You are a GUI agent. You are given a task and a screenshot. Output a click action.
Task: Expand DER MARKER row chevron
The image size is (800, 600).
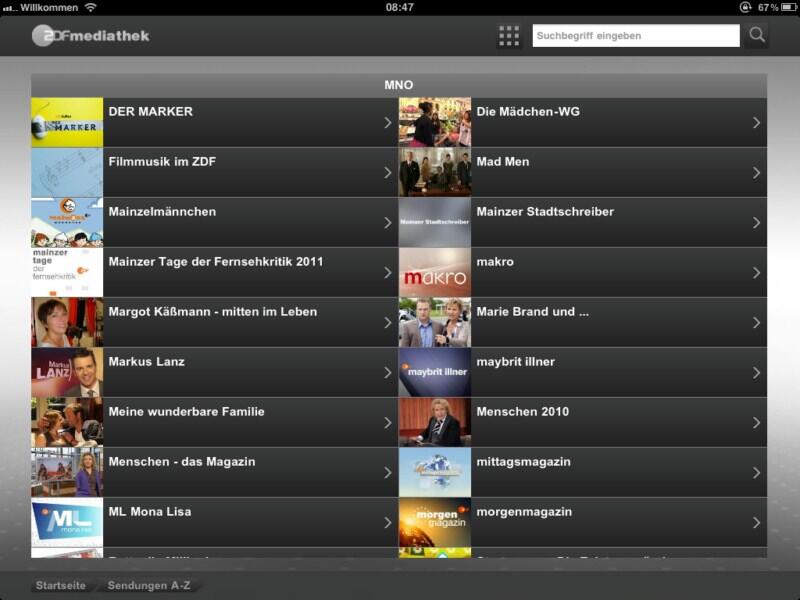pos(388,122)
